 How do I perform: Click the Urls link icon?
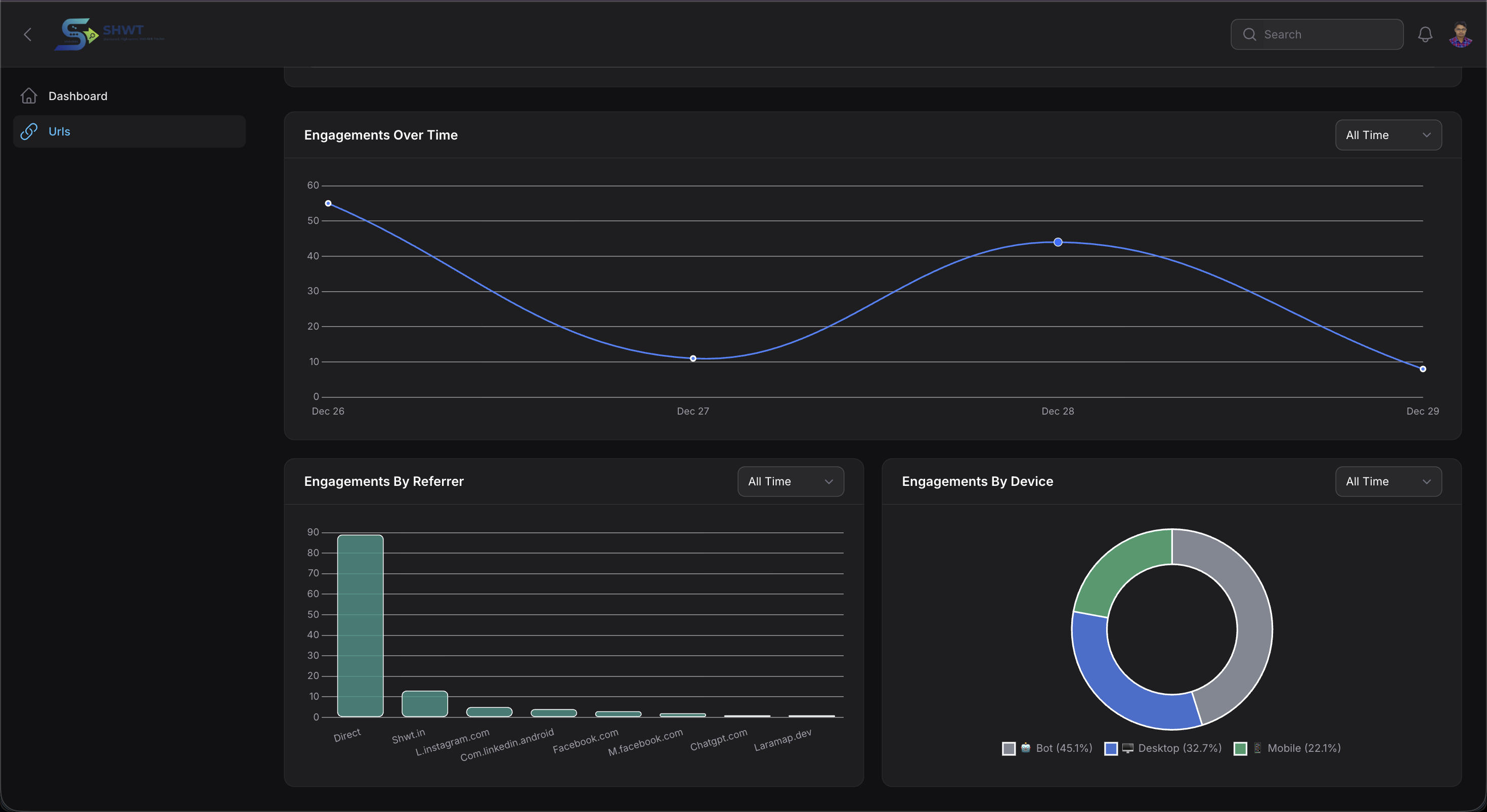pyautogui.click(x=29, y=131)
